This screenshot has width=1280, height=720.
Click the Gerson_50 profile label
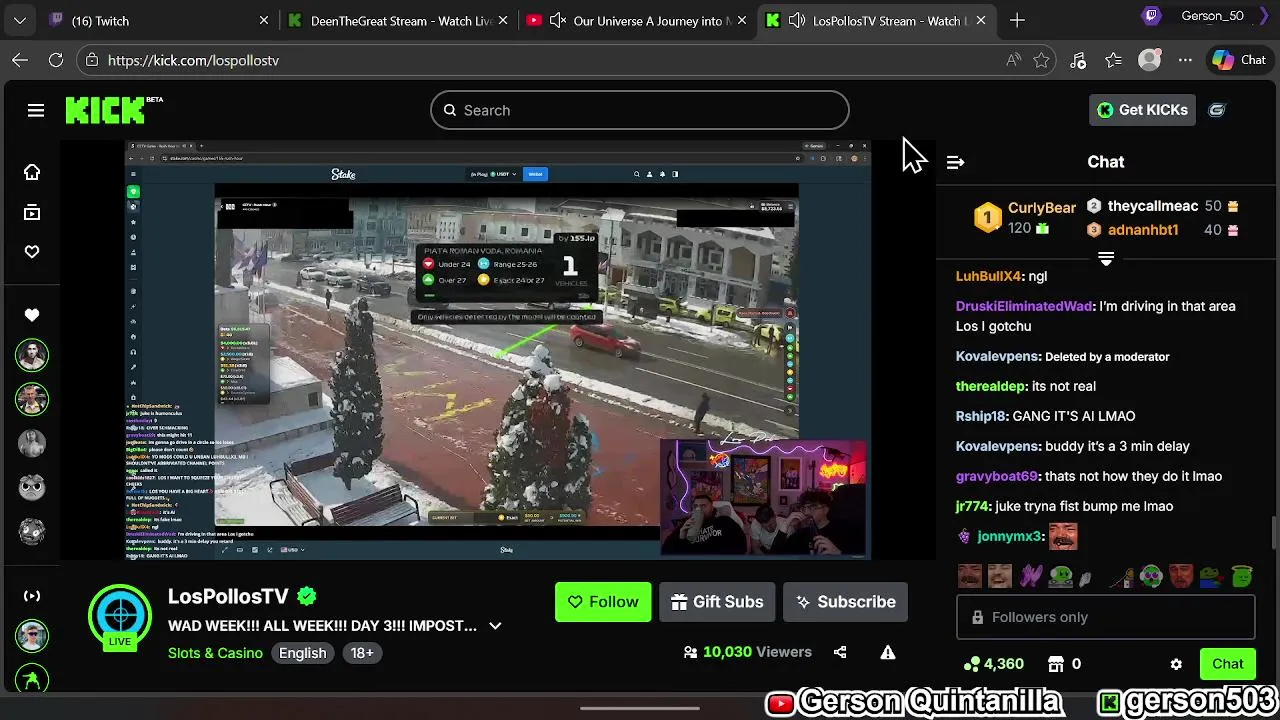click(1212, 16)
